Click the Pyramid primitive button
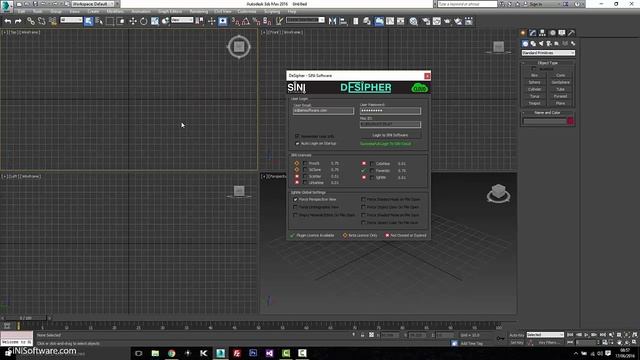This screenshot has height=360, width=640. (560, 96)
